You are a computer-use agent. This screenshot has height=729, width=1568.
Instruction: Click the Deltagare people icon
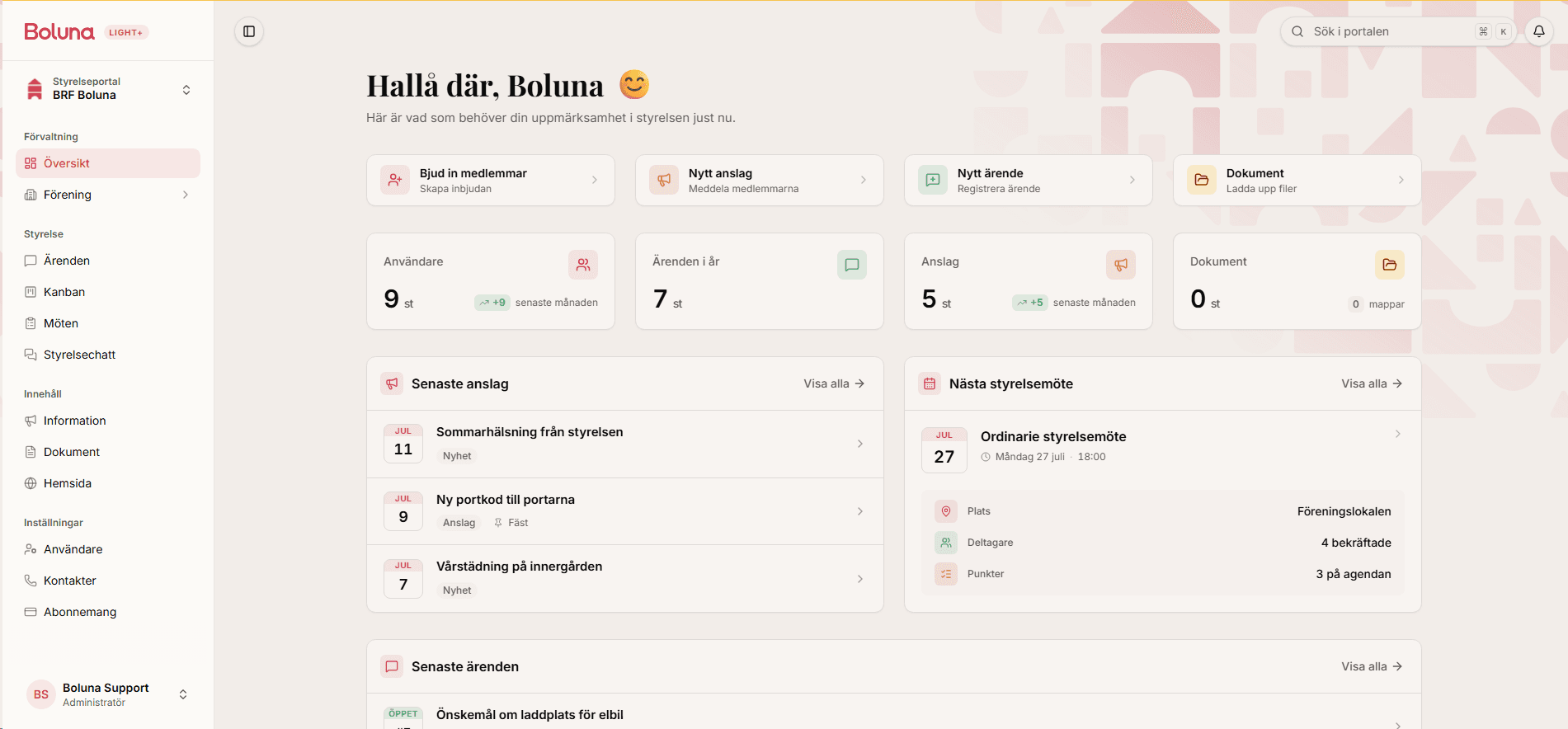[946, 543]
